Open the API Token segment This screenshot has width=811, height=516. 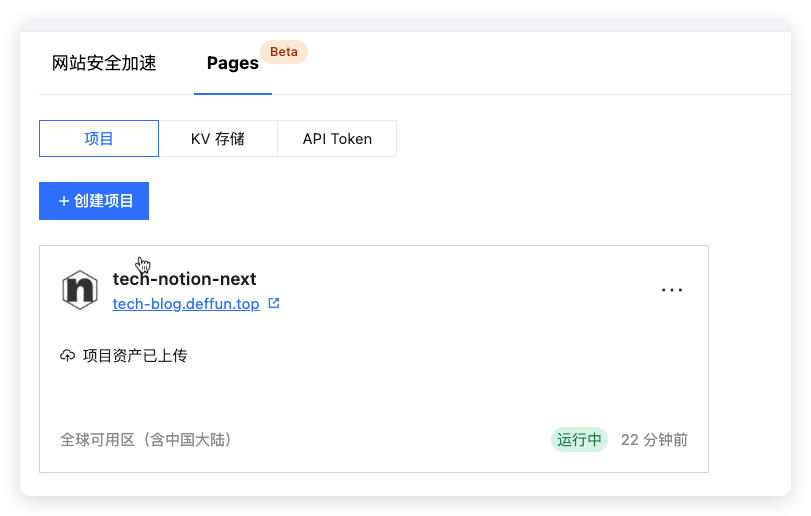click(x=337, y=139)
